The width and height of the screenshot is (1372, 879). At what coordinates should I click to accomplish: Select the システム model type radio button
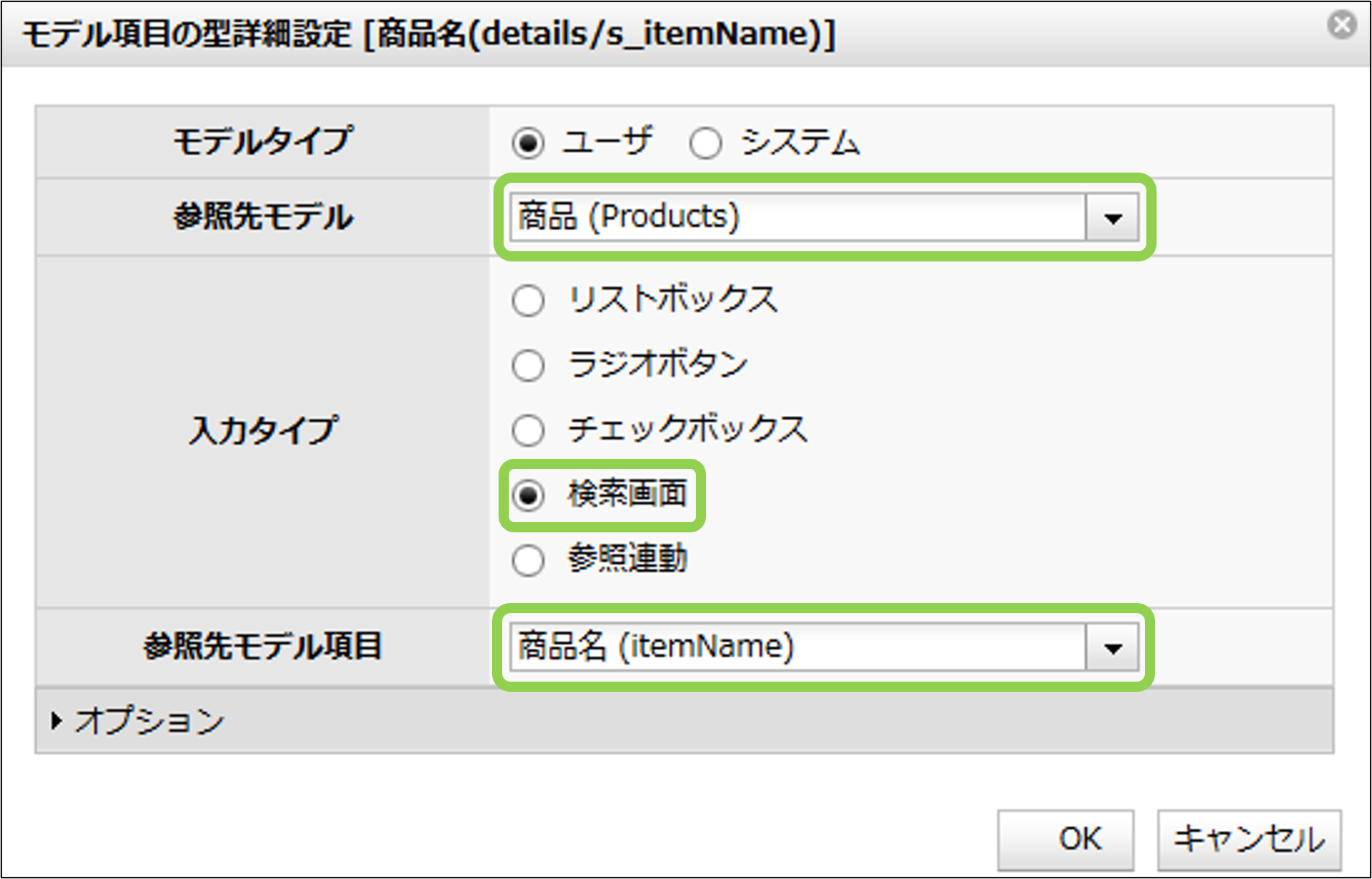pos(706,143)
